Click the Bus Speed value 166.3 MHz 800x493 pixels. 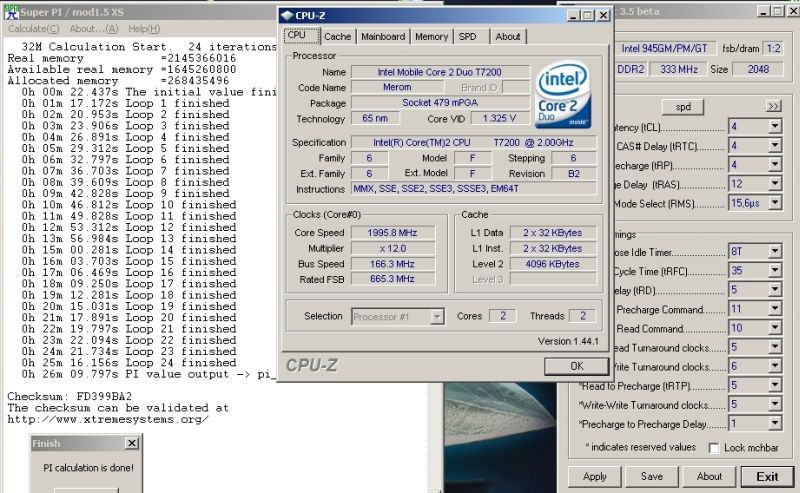tap(392, 264)
